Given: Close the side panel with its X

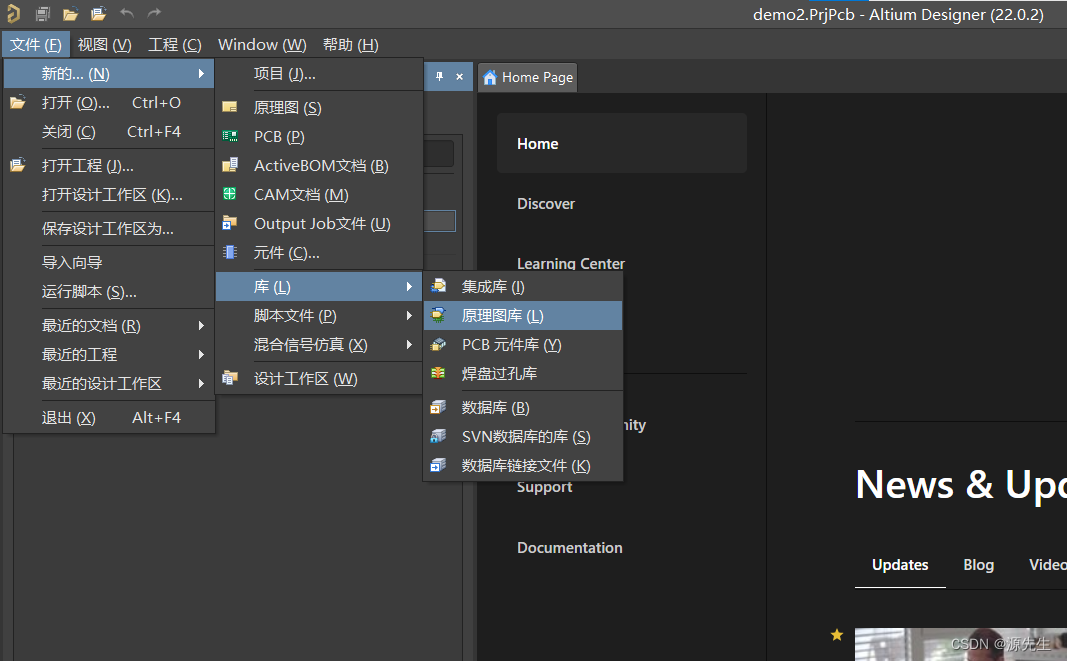Looking at the screenshot, I should coord(460,76).
